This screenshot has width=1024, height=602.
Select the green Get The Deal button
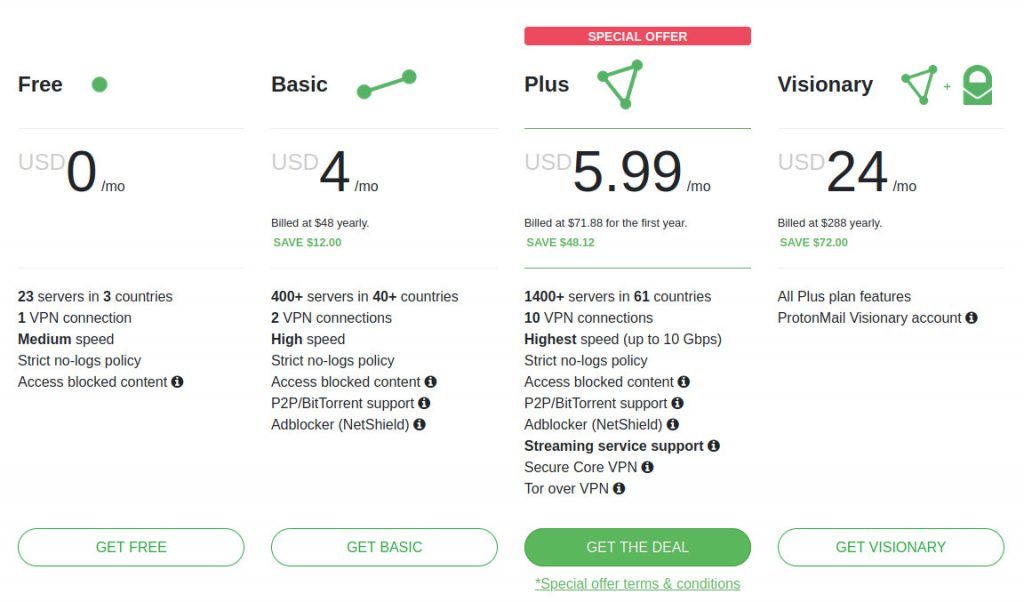tap(637, 547)
